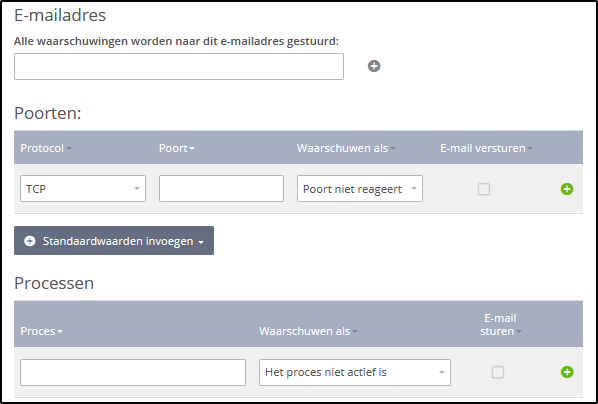The height and width of the screenshot is (404, 598).
Task: Add a process row with green plus
Action: pyautogui.click(x=567, y=372)
